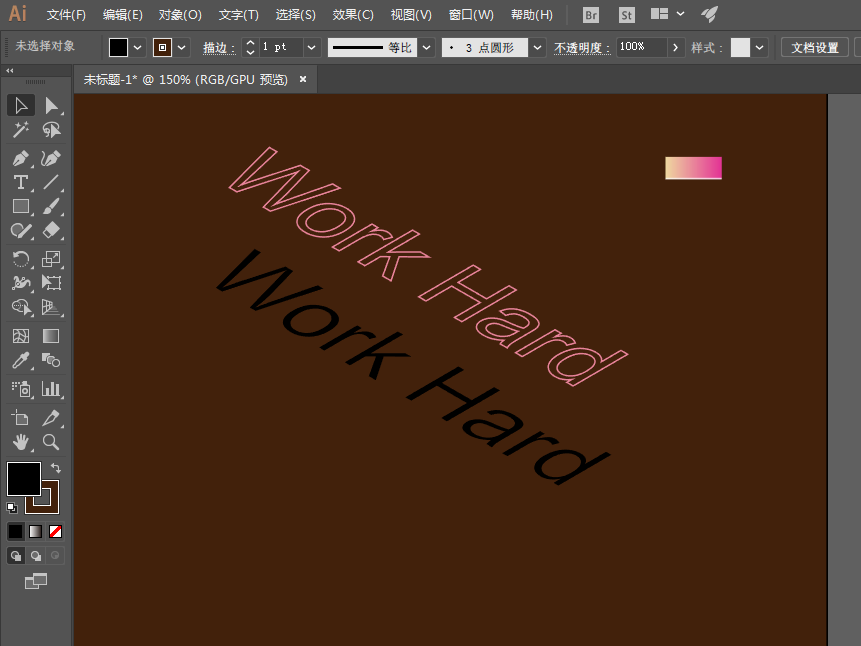861x646 pixels.
Task: Expand variable width profile dropdown
Action: [427, 48]
